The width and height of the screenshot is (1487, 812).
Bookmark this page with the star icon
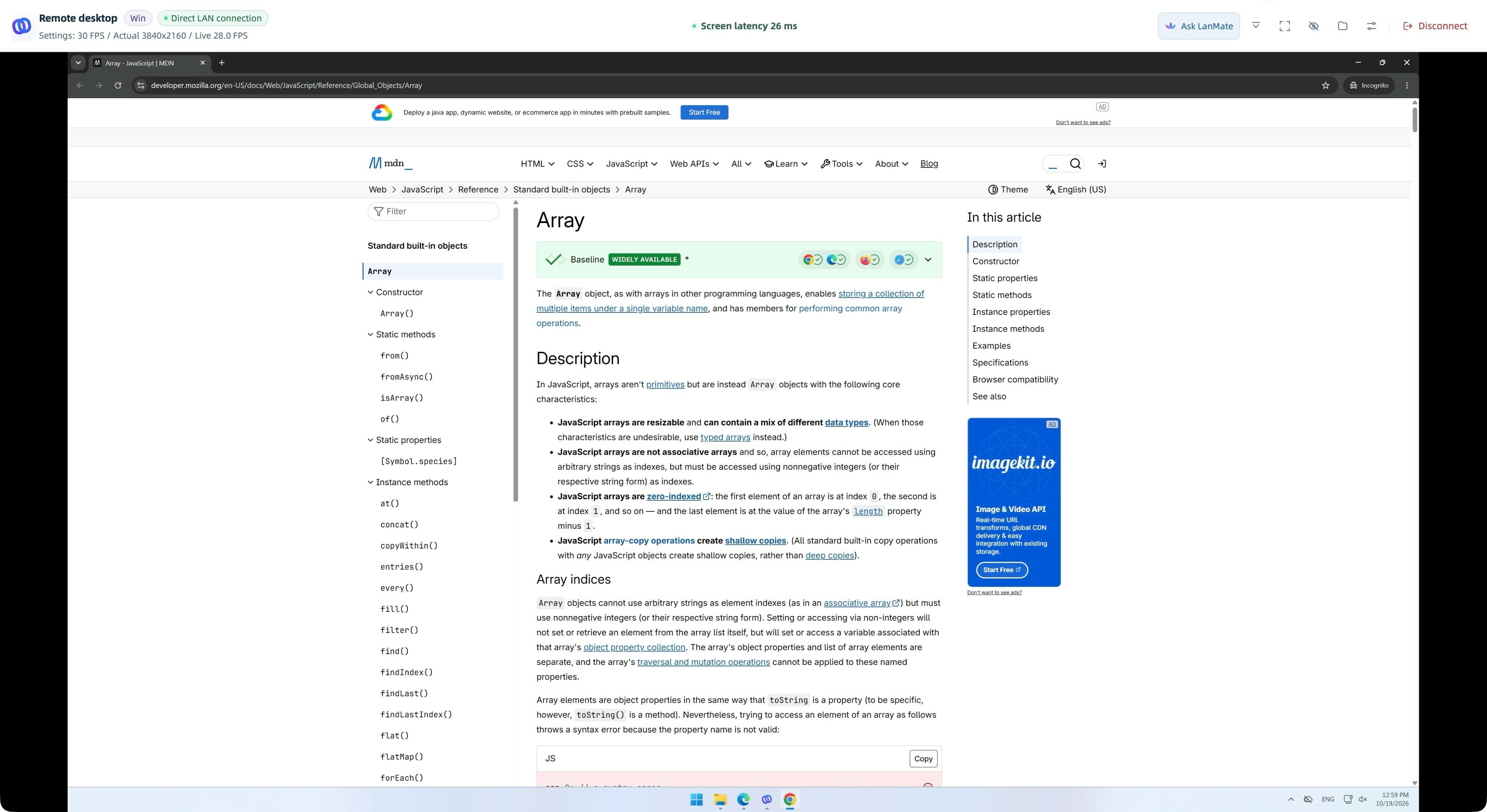[1325, 85]
